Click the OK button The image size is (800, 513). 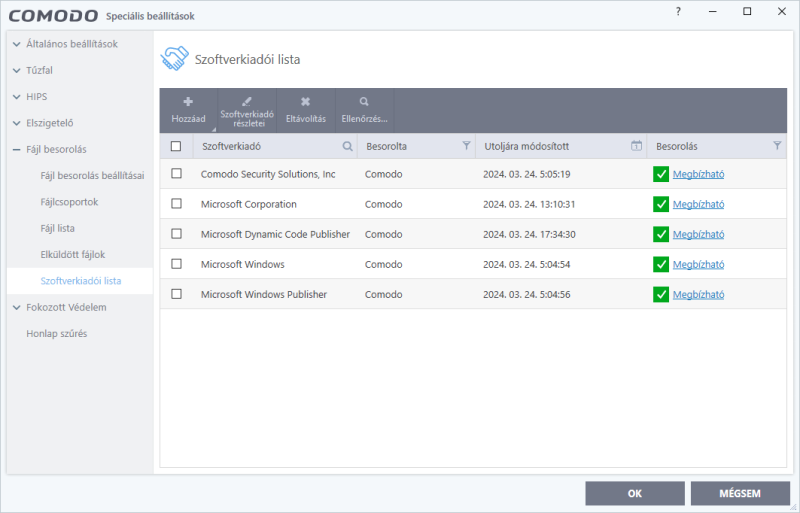click(x=635, y=493)
